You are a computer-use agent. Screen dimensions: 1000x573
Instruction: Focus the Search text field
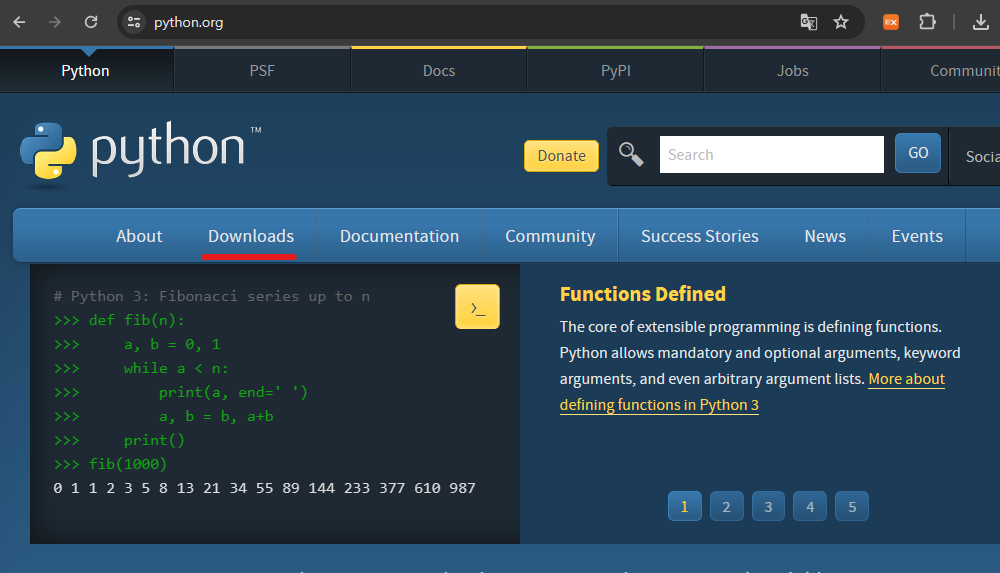[x=772, y=154]
